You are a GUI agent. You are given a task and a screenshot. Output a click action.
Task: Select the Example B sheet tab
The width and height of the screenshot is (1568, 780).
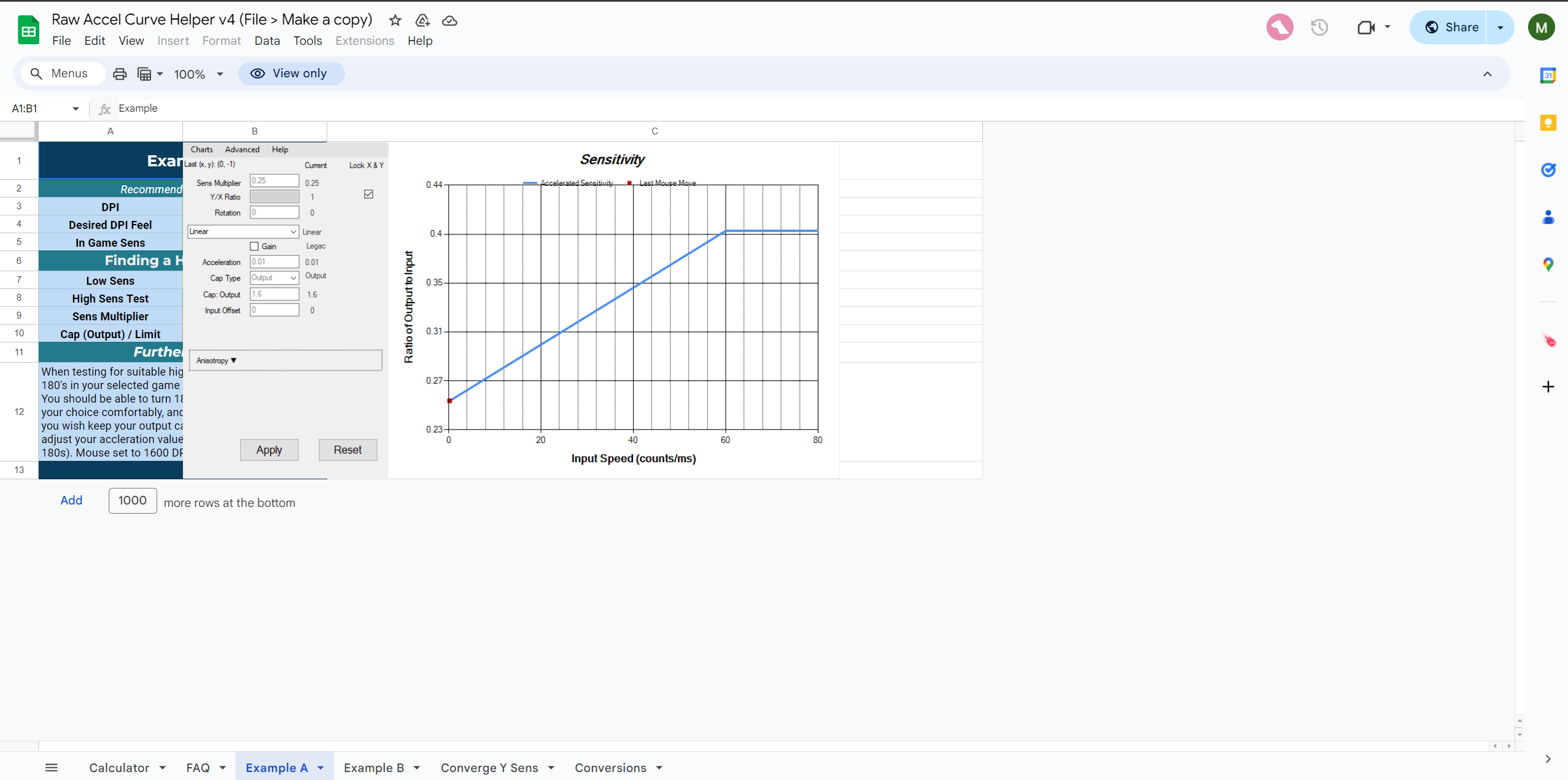(x=373, y=767)
